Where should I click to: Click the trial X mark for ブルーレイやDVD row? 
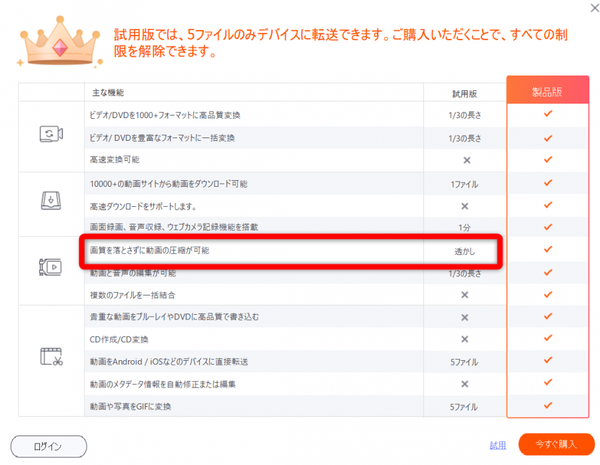click(x=465, y=317)
